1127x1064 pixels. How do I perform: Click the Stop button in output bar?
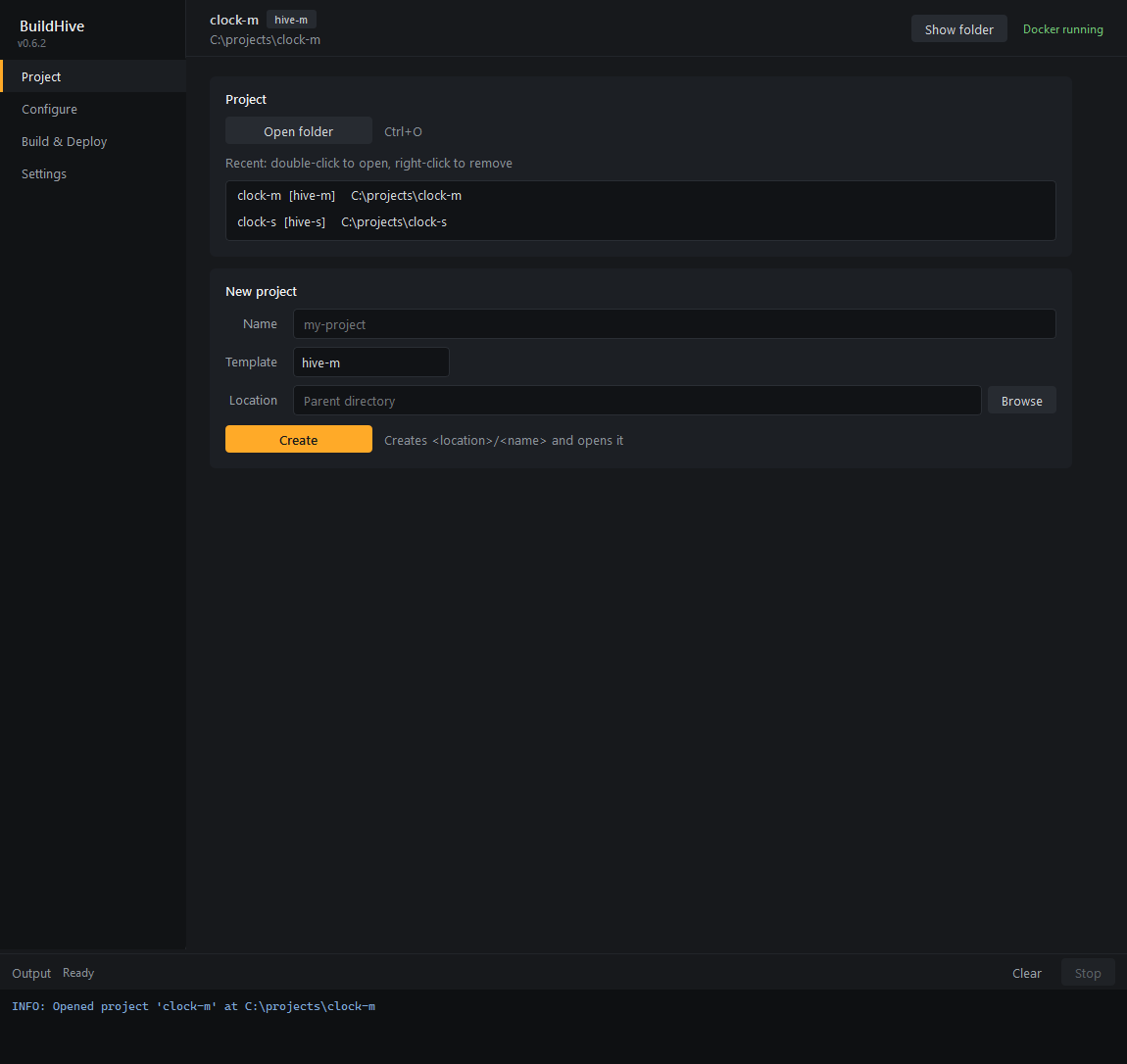pos(1088,972)
